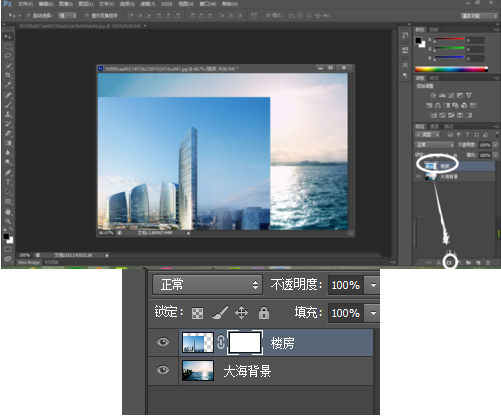The height and width of the screenshot is (418, 501).
Task: Open the blend mode dropdown in small Layers panel
Action: coord(435,145)
